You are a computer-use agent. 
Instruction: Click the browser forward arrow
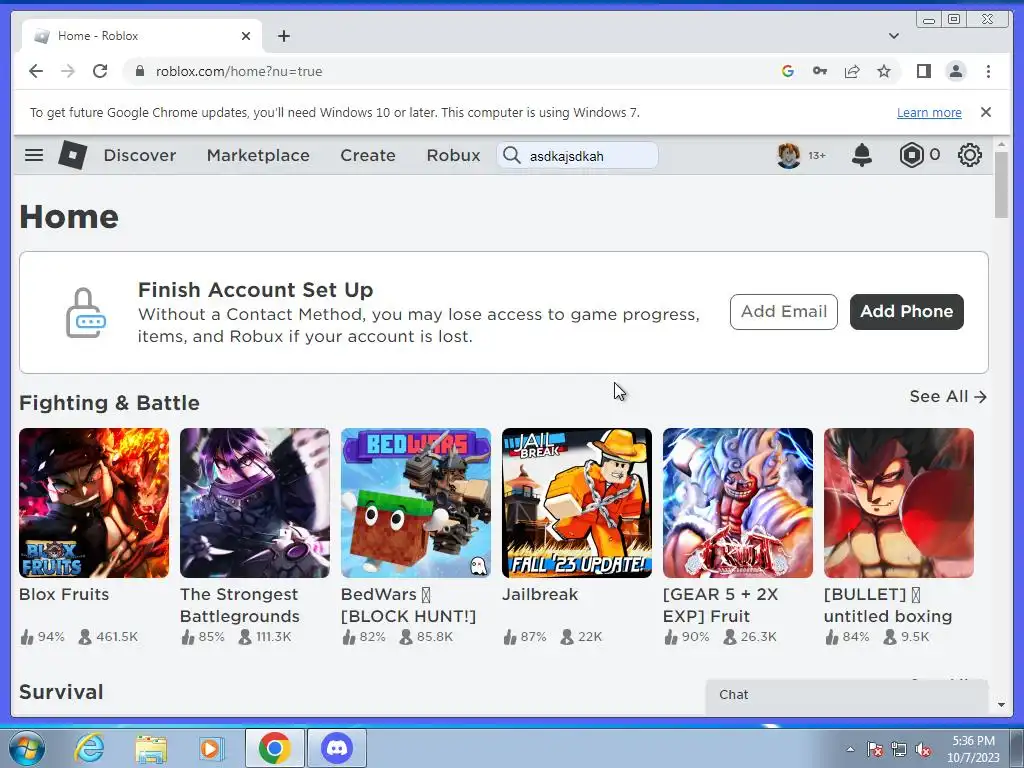point(68,71)
